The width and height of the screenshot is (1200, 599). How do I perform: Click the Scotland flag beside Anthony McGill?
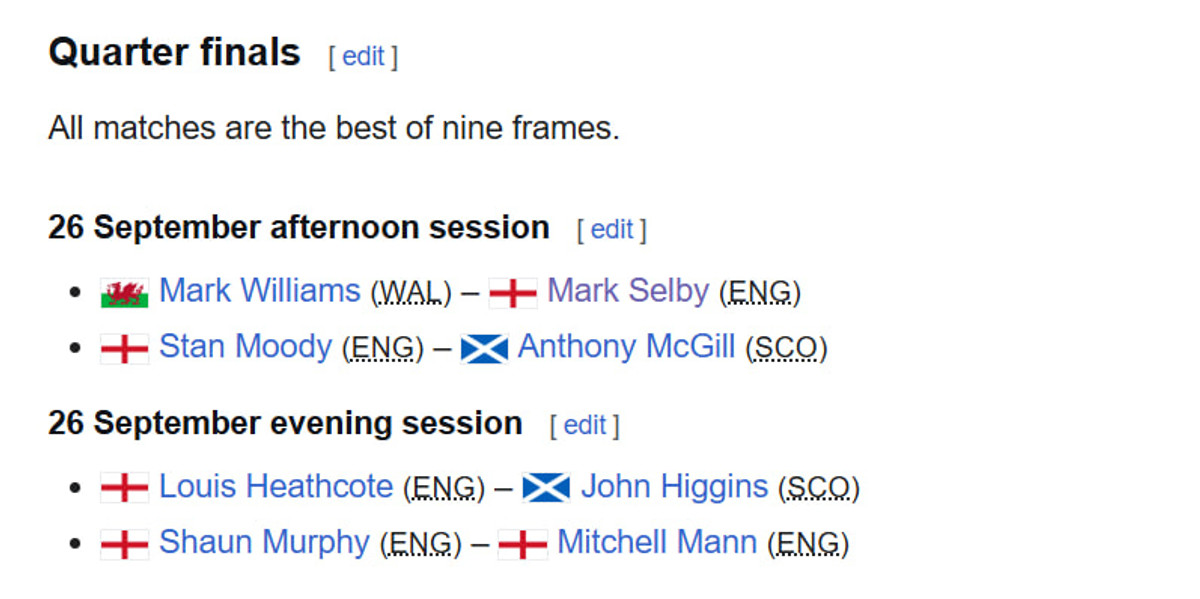point(484,349)
